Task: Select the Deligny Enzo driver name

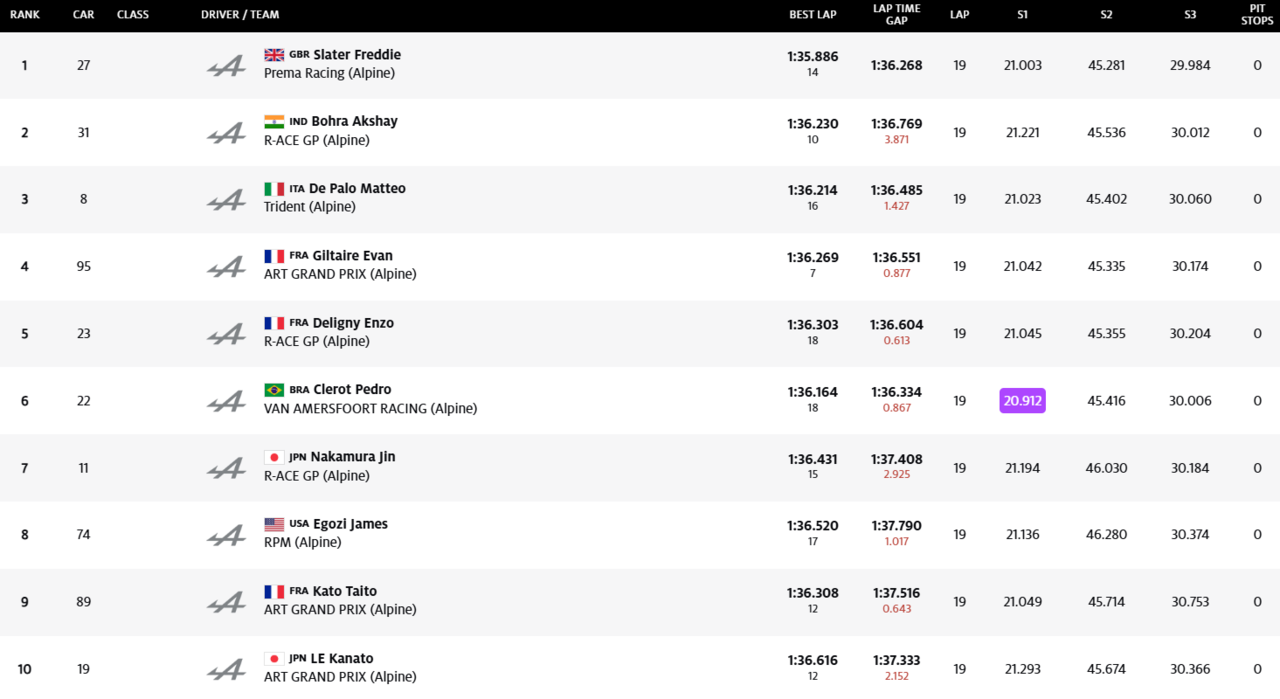Action: pyautogui.click(x=353, y=323)
